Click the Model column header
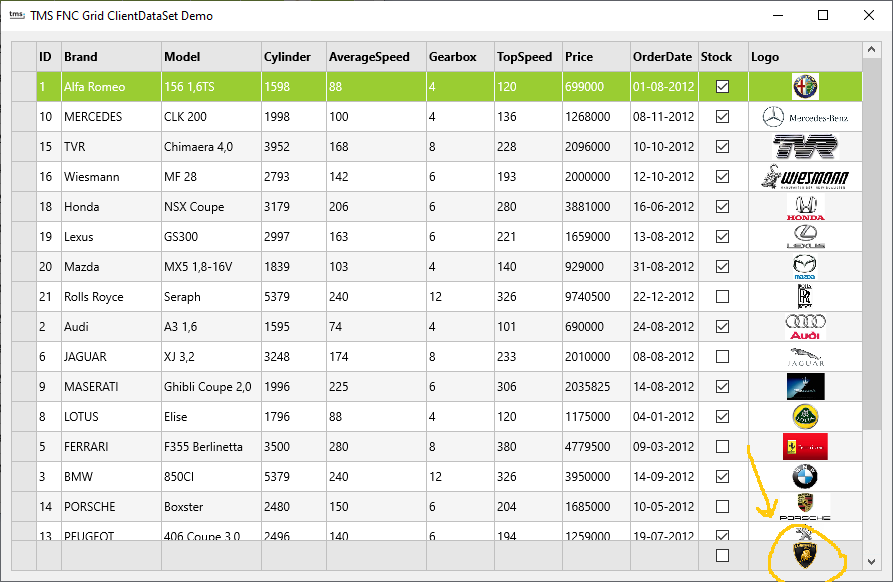 tap(211, 57)
